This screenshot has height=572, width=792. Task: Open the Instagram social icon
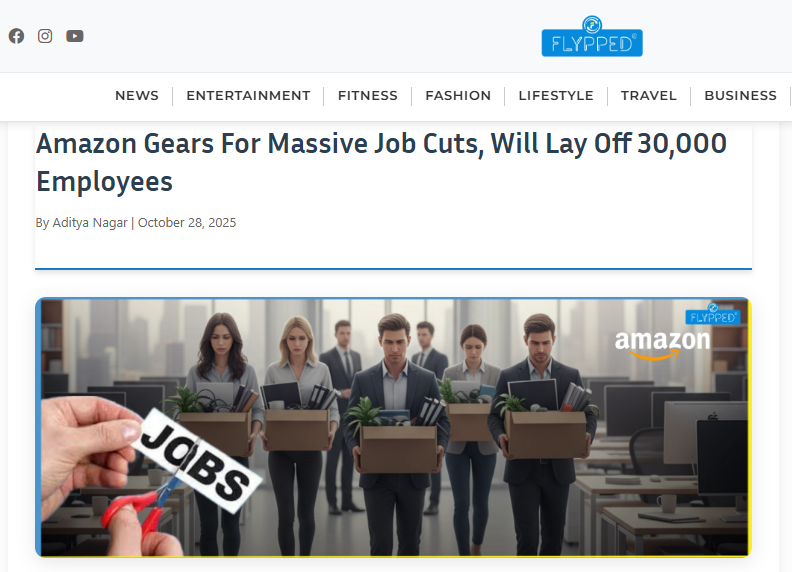tap(45, 36)
